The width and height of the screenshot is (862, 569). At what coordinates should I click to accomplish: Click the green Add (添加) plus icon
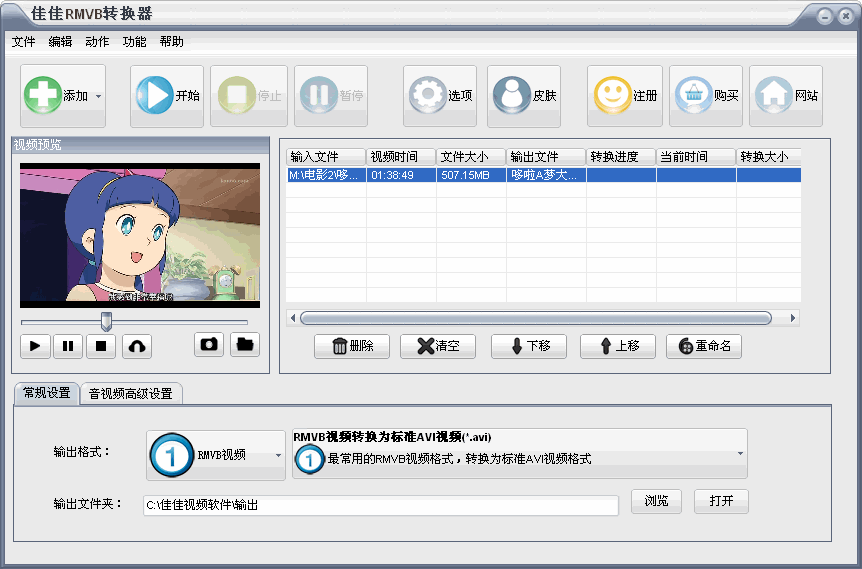pyautogui.click(x=42, y=95)
